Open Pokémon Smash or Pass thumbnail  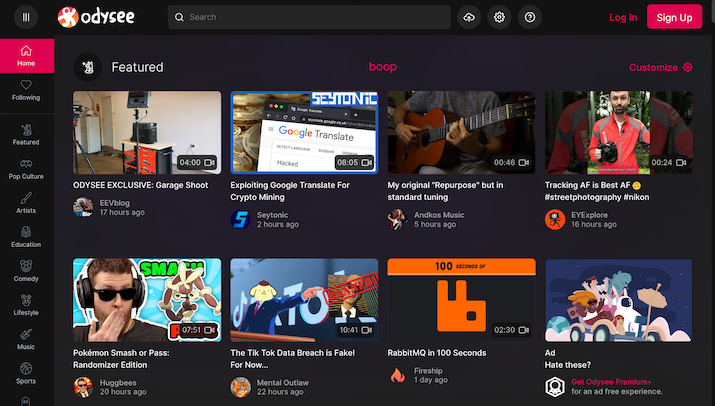(147, 300)
